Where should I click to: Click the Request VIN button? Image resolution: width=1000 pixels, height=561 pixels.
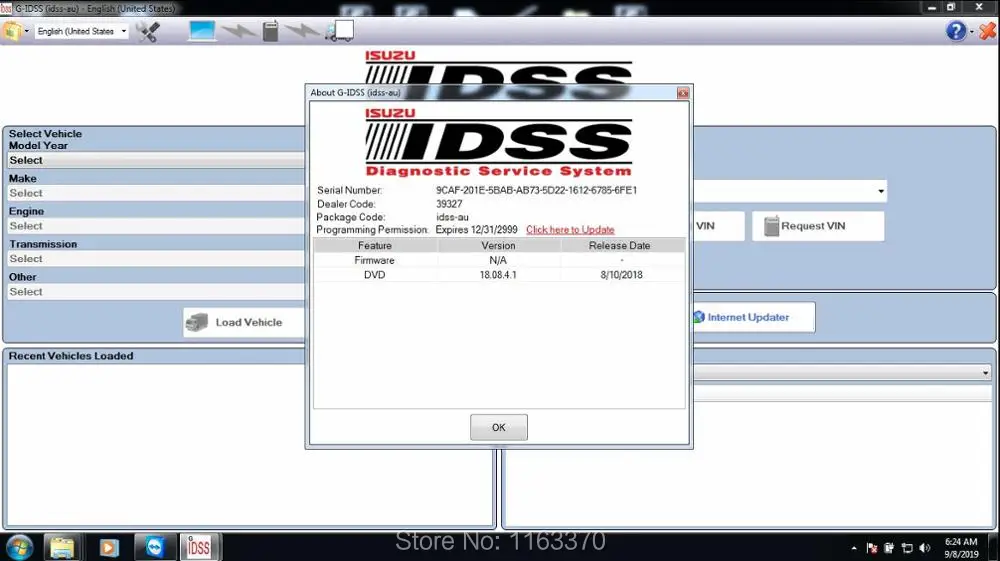pyautogui.click(x=818, y=226)
